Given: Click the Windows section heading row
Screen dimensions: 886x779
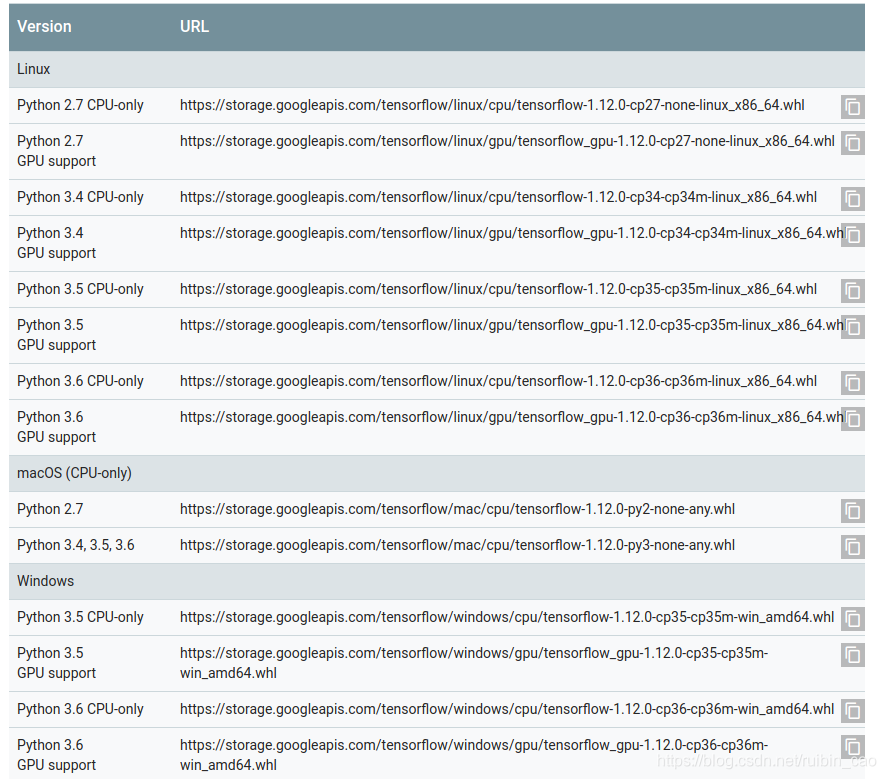Looking at the screenshot, I should (x=437, y=581).
